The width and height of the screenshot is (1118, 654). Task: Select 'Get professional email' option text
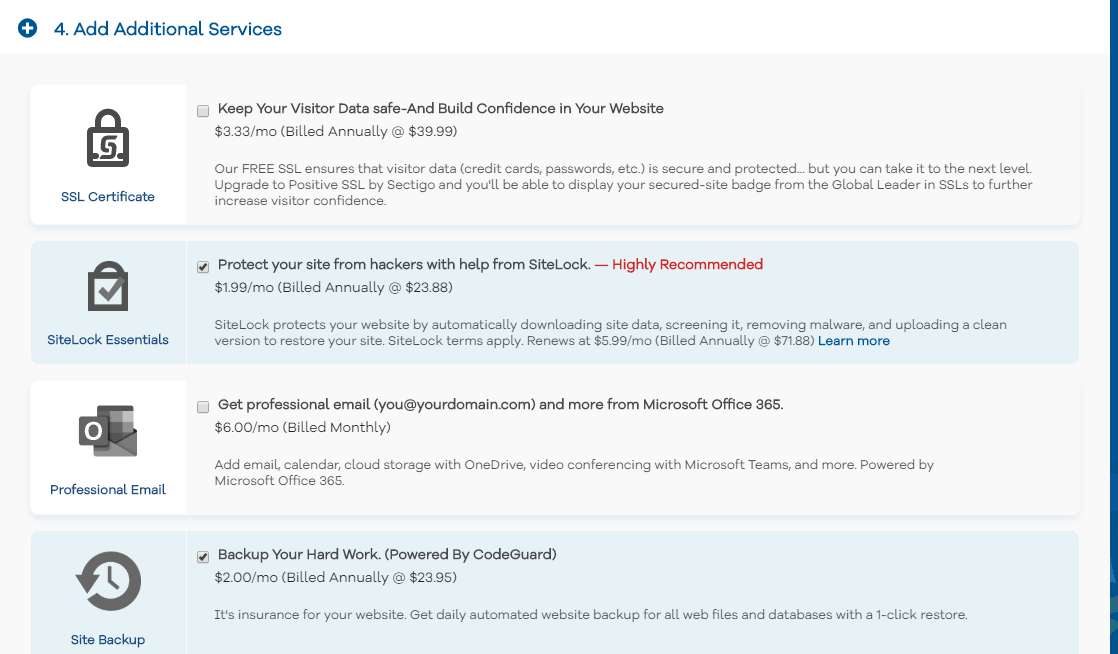[501, 404]
